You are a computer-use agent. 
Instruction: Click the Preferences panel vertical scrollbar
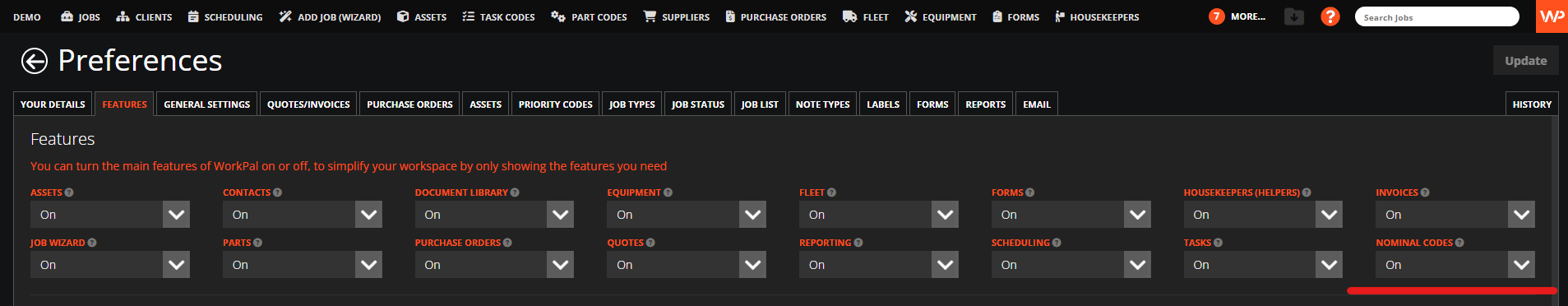(1554, 211)
